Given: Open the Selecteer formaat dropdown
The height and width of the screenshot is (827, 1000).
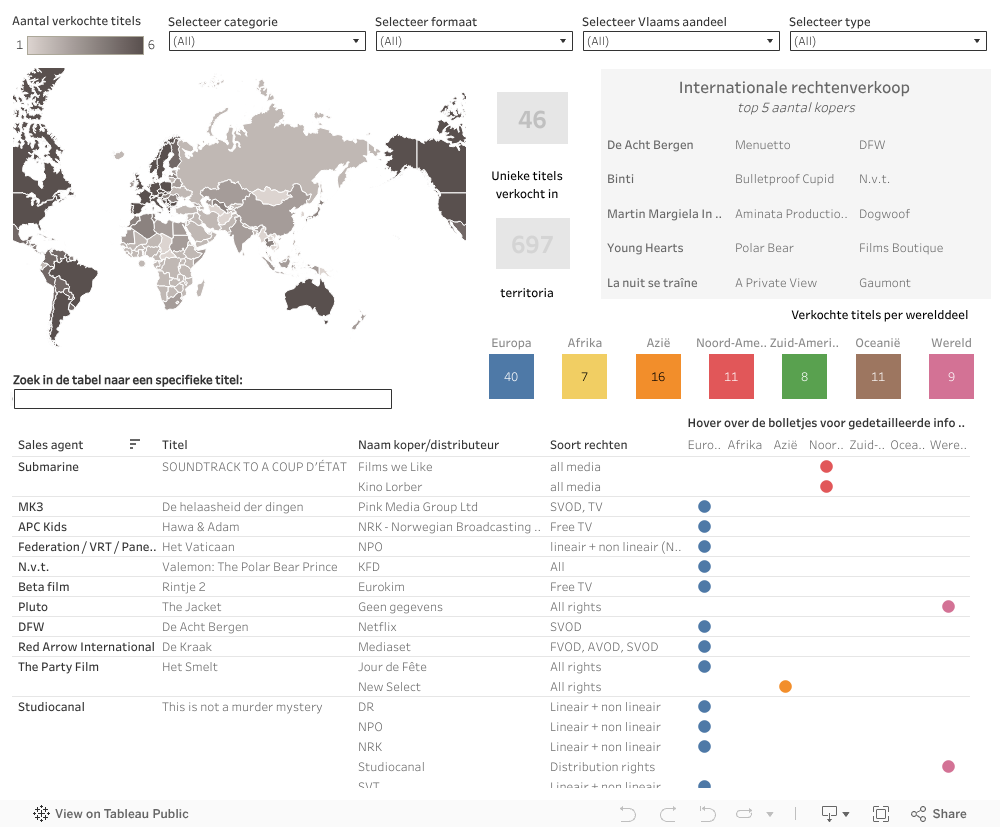Looking at the screenshot, I should (x=473, y=41).
